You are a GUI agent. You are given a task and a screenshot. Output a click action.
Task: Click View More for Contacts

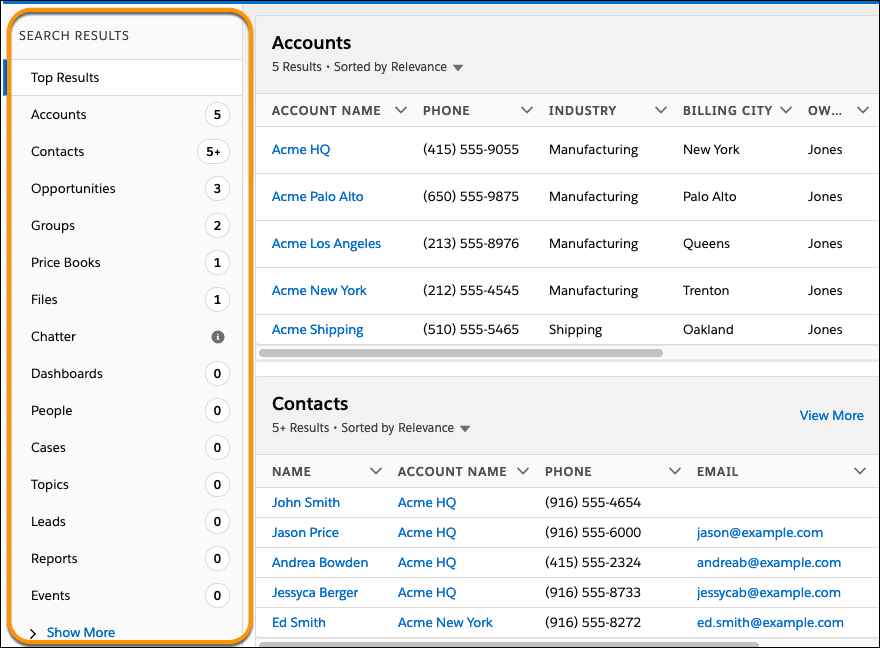(831, 415)
